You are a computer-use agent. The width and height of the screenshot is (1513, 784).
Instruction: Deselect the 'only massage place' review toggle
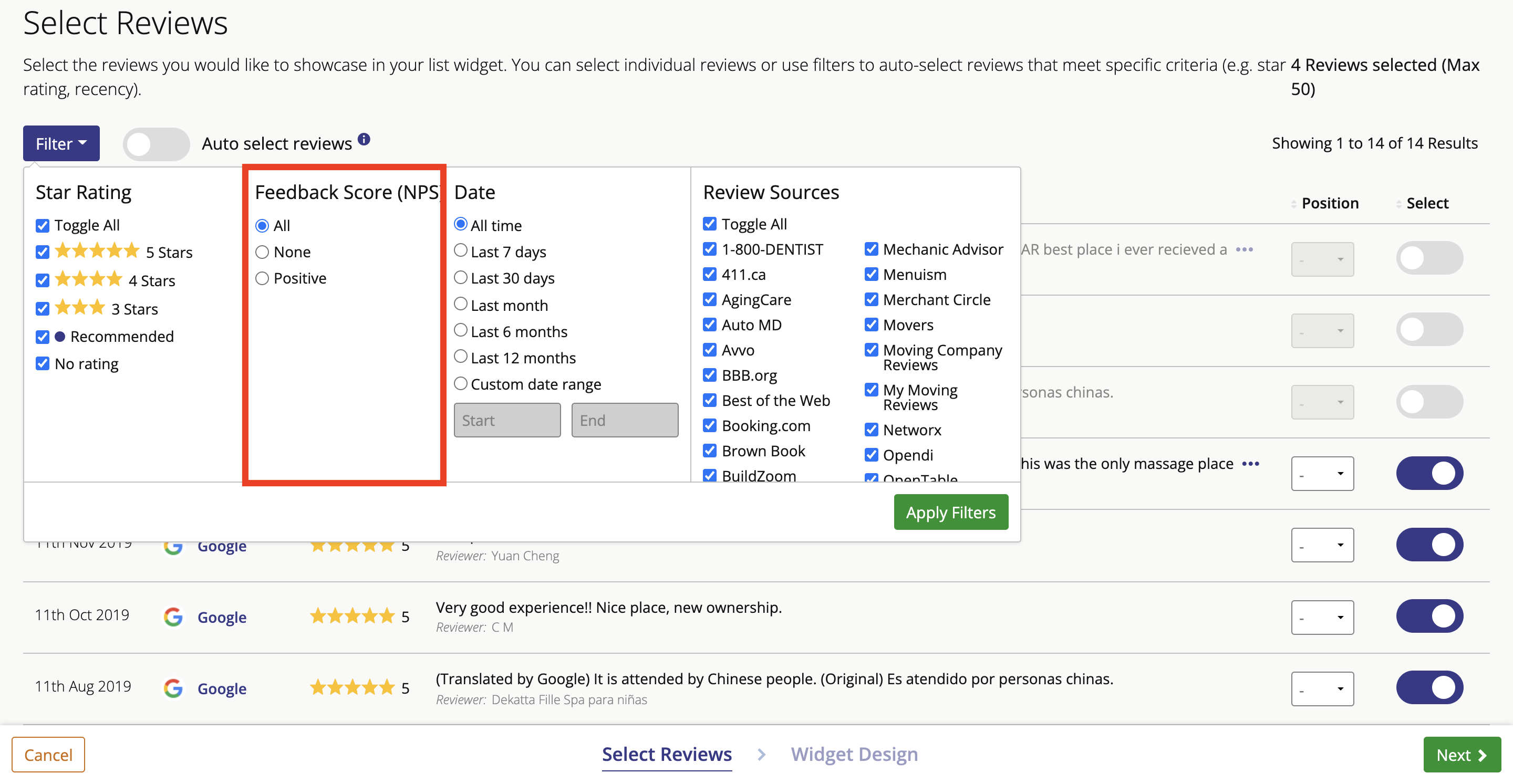tap(1429, 473)
